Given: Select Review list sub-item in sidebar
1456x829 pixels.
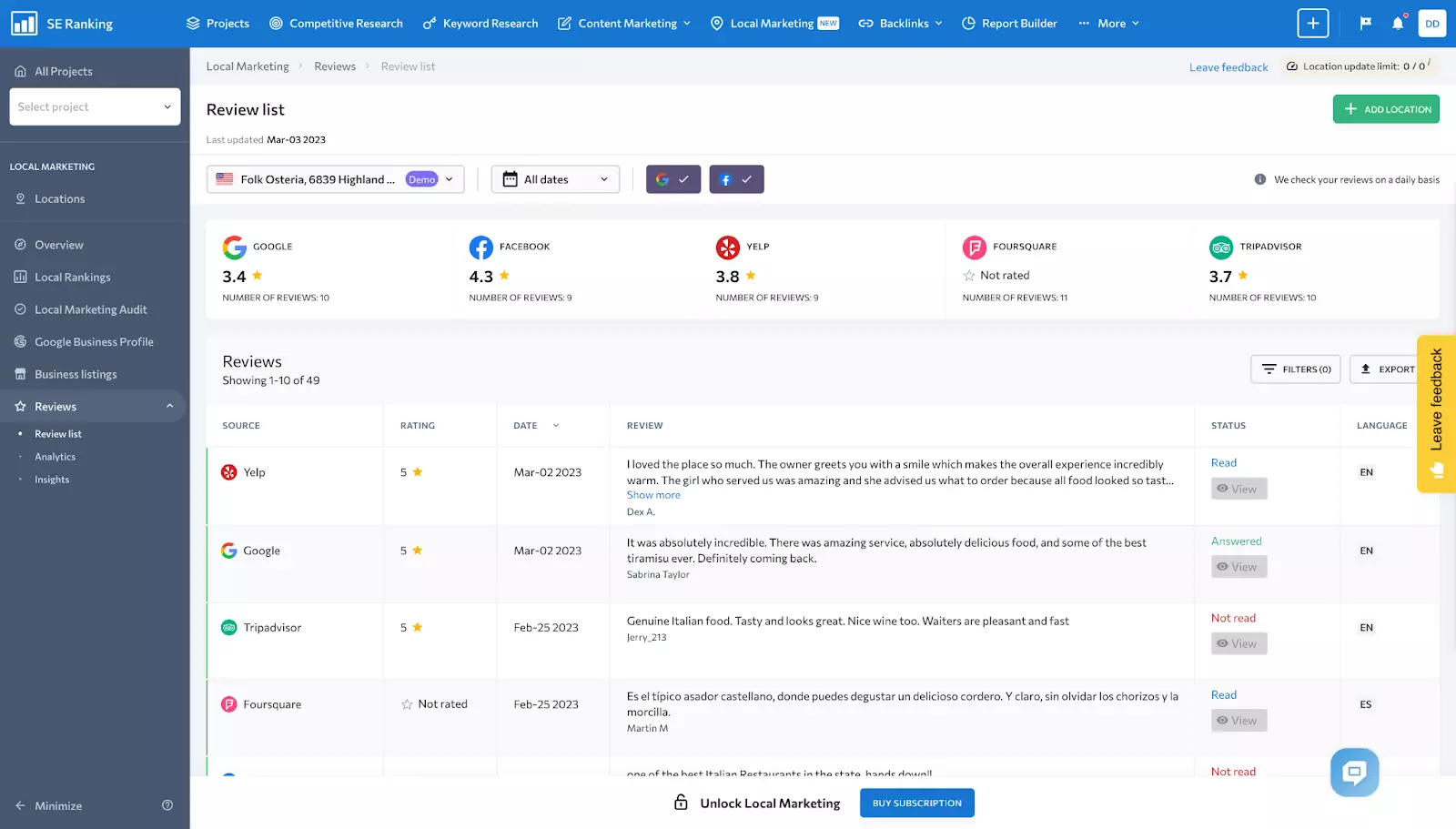Looking at the screenshot, I should click(x=58, y=434).
